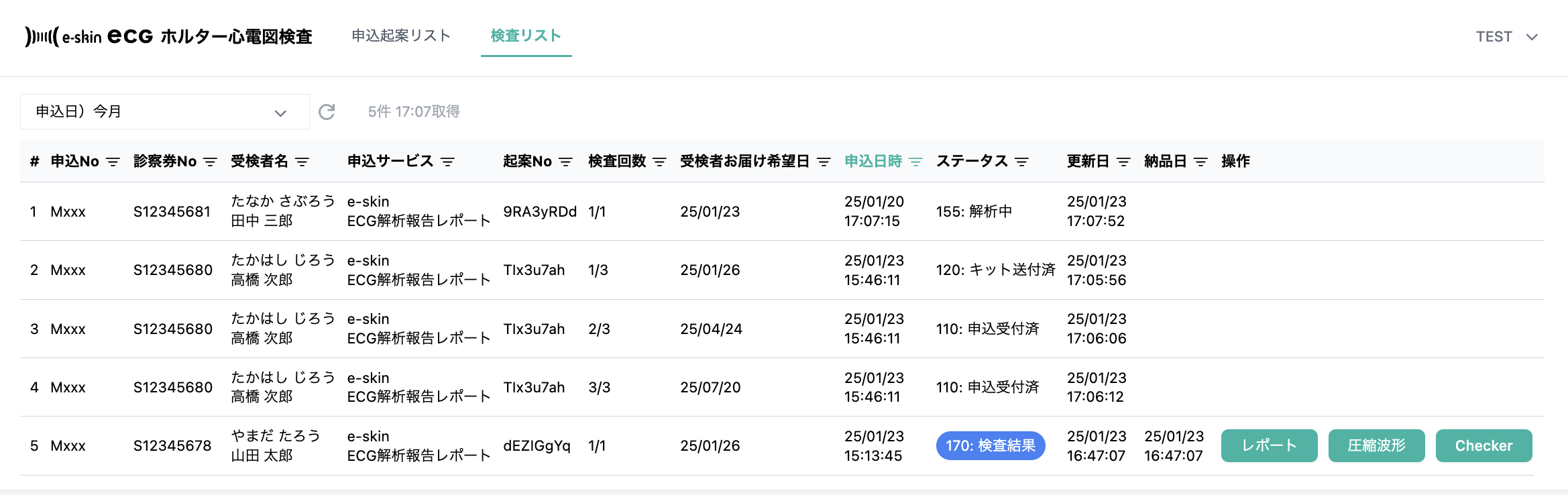Click the filter icon next to 申込サービス
The height and width of the screenshot is (495, 1568).
point(447,162)
